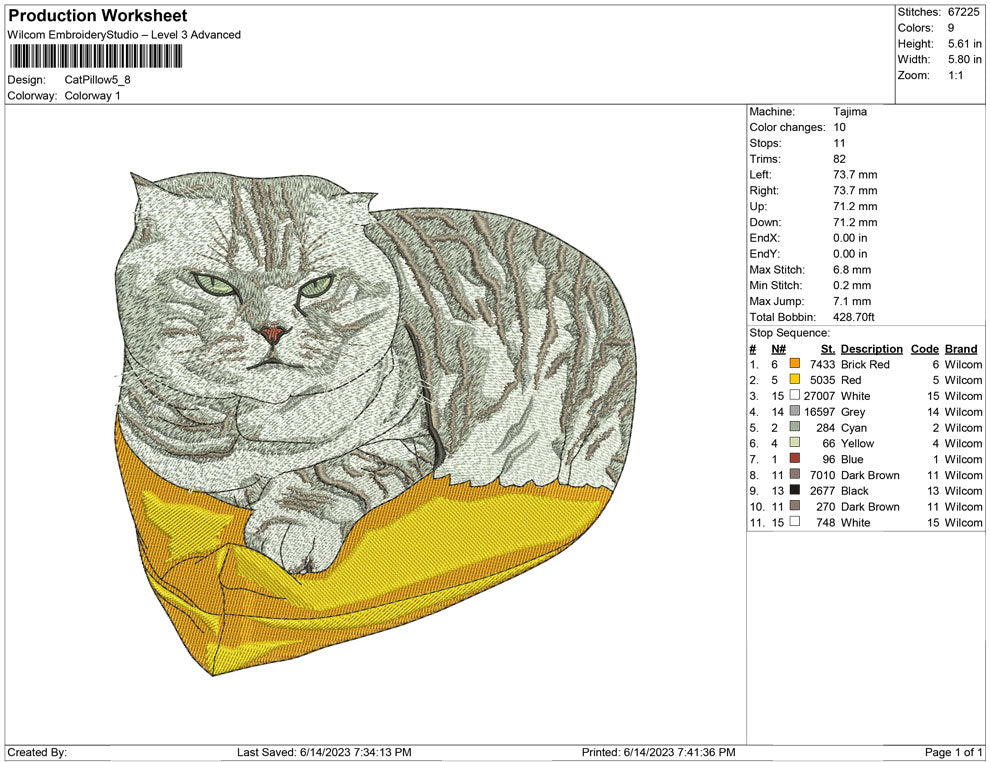Select the Blue thread chip
Image resolution: width=990 pixels, height=762 pixels.
[x=794, y=459]
